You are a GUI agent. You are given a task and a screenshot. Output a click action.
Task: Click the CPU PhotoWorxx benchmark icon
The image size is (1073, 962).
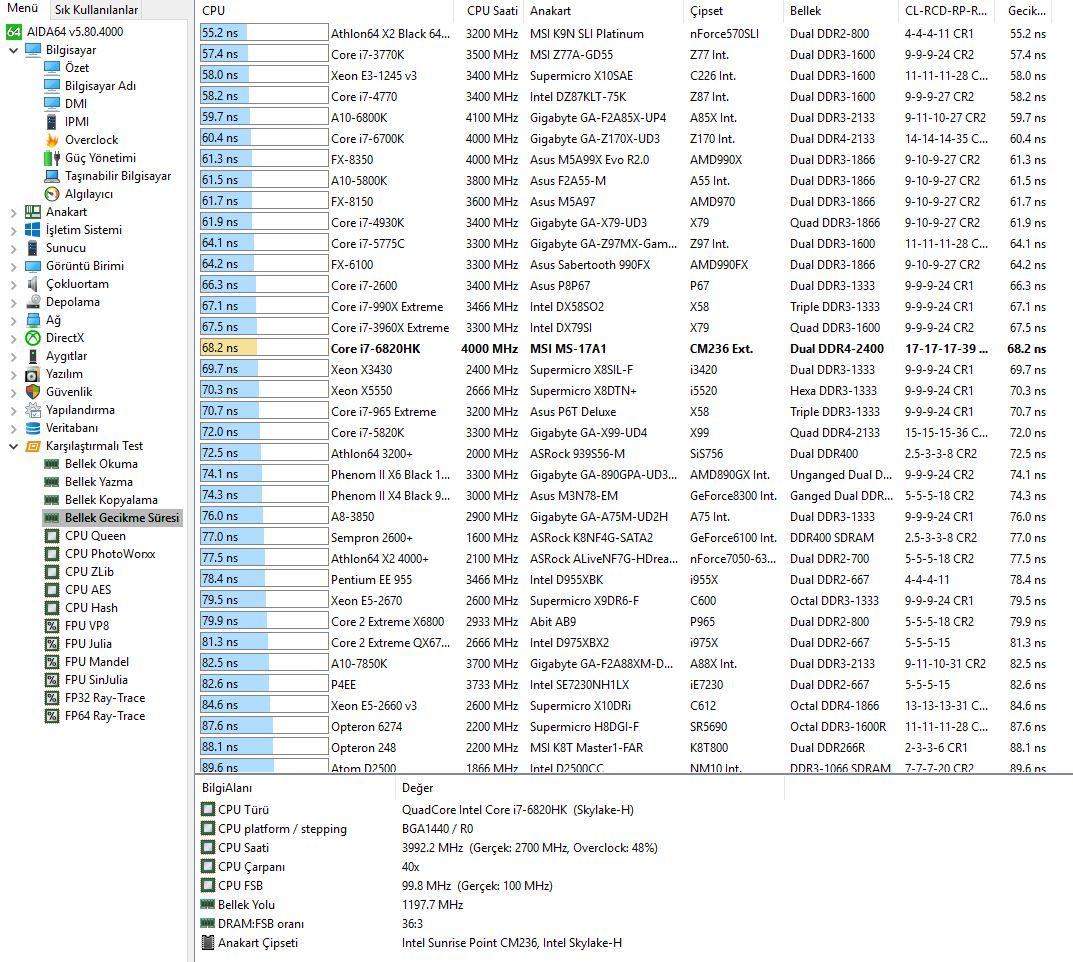(x=52, y=554)
